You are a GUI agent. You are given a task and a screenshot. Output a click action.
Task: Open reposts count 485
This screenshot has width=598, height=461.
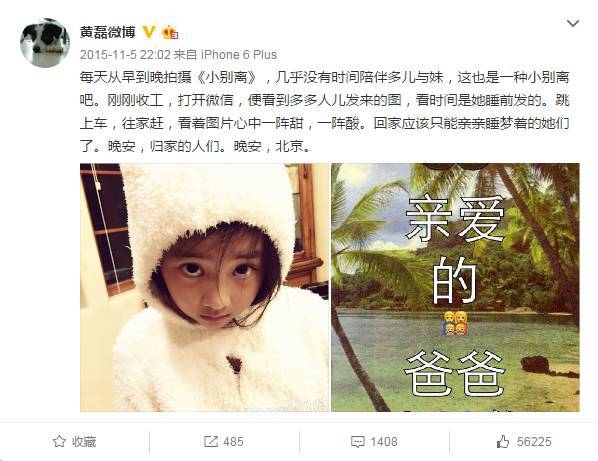click(224, 442)
